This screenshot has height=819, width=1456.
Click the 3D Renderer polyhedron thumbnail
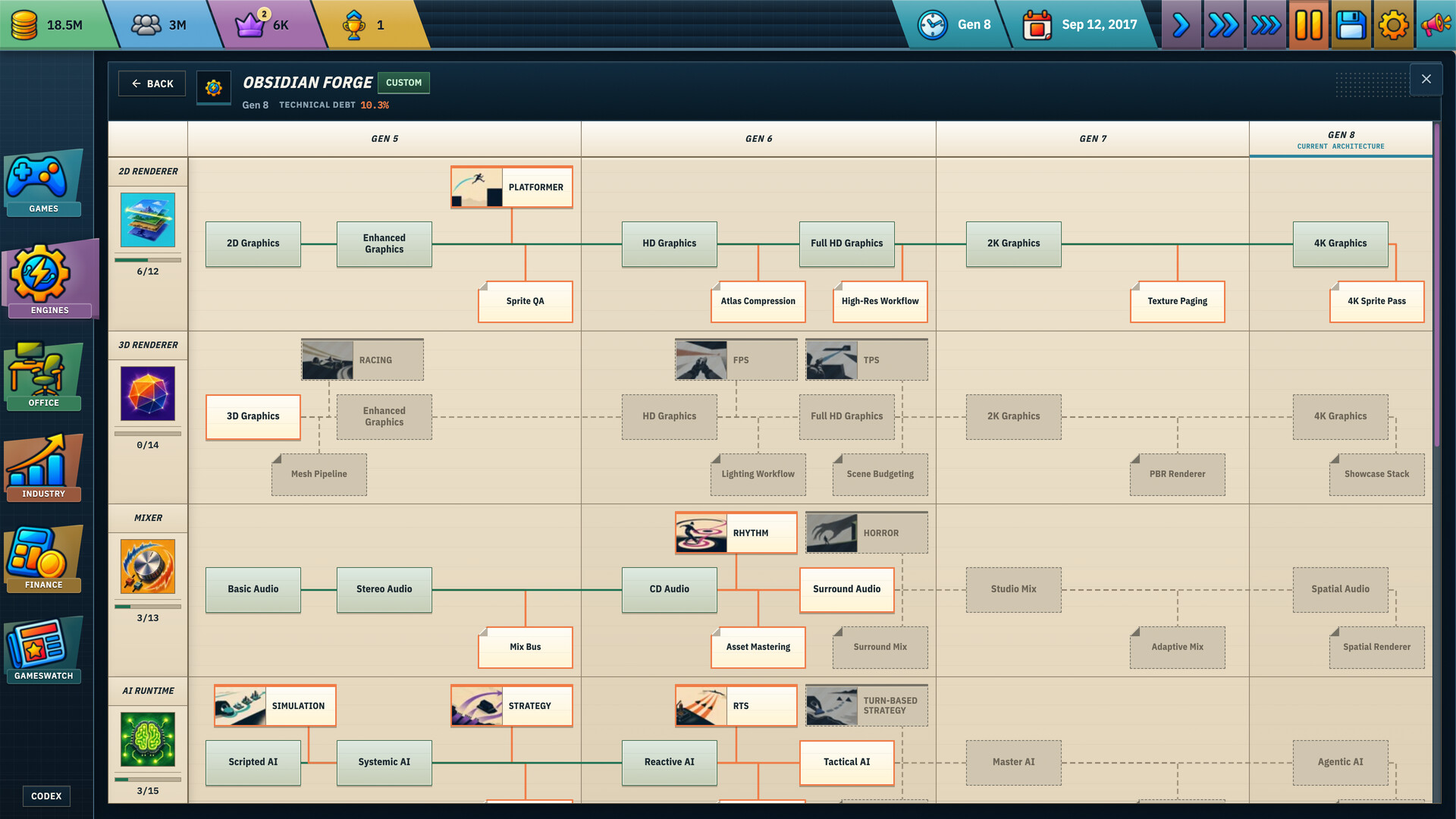coord(148,394)
